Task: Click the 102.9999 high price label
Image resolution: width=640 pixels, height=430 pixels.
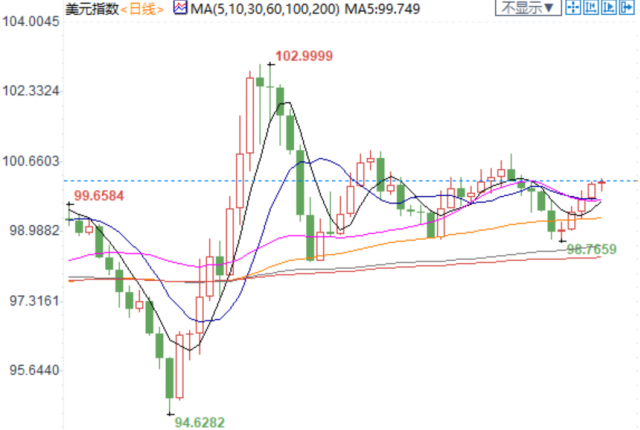Action: (304, 56)
